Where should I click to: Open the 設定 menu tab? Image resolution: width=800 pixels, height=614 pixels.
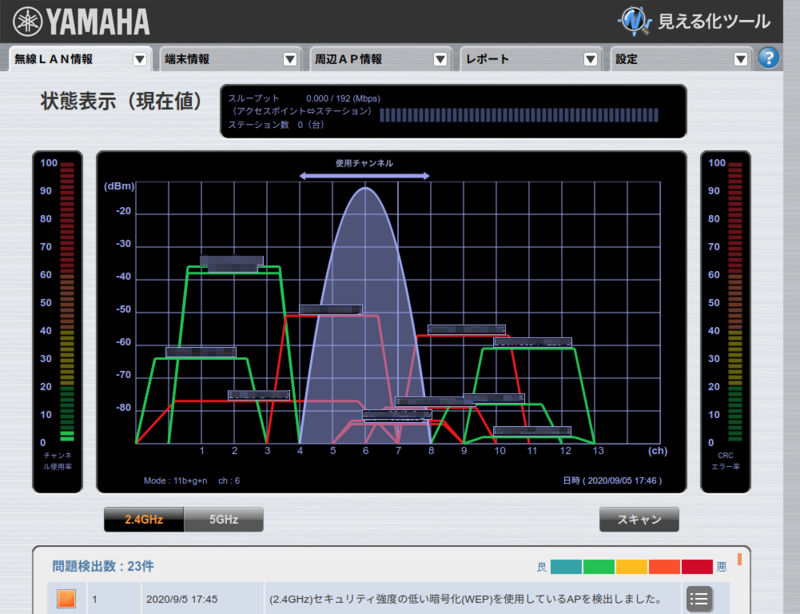pyautogui.click(x=681, y=59)
